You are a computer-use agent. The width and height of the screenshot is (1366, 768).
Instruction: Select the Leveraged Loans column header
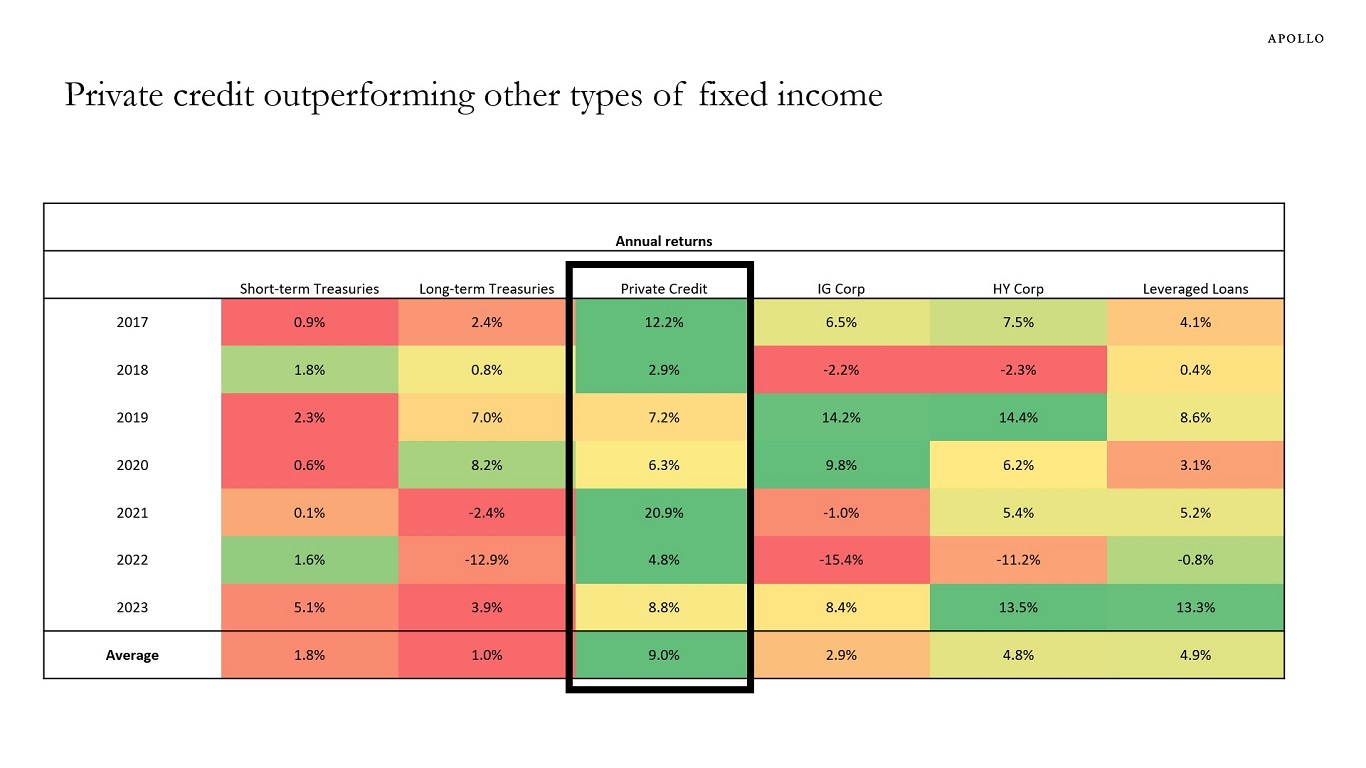click(x=1195, y=289)
